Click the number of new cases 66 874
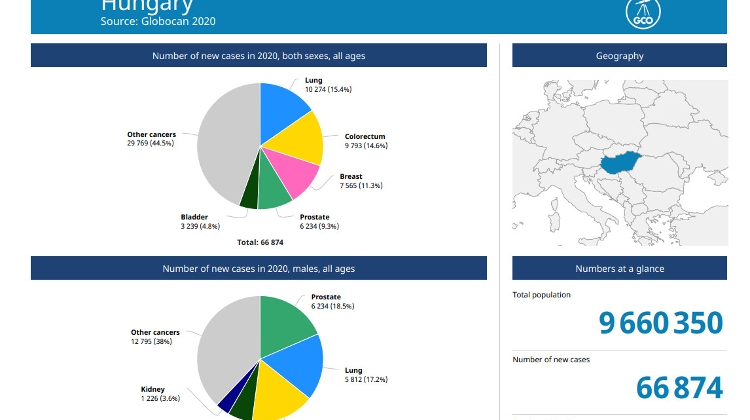 (678, 387)
